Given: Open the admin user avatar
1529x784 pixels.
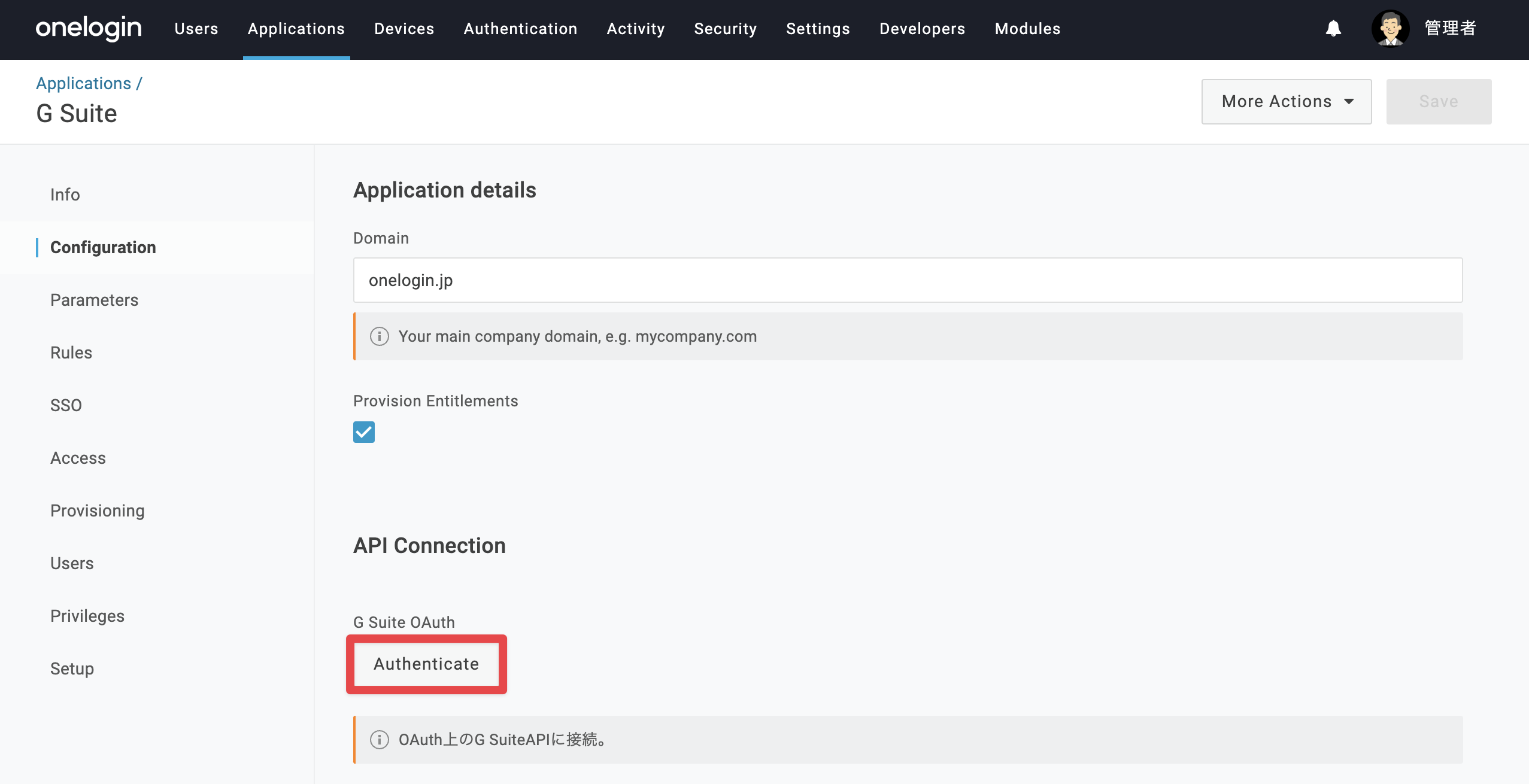Looking at the screenshot, I should [x=1390, y=28].
